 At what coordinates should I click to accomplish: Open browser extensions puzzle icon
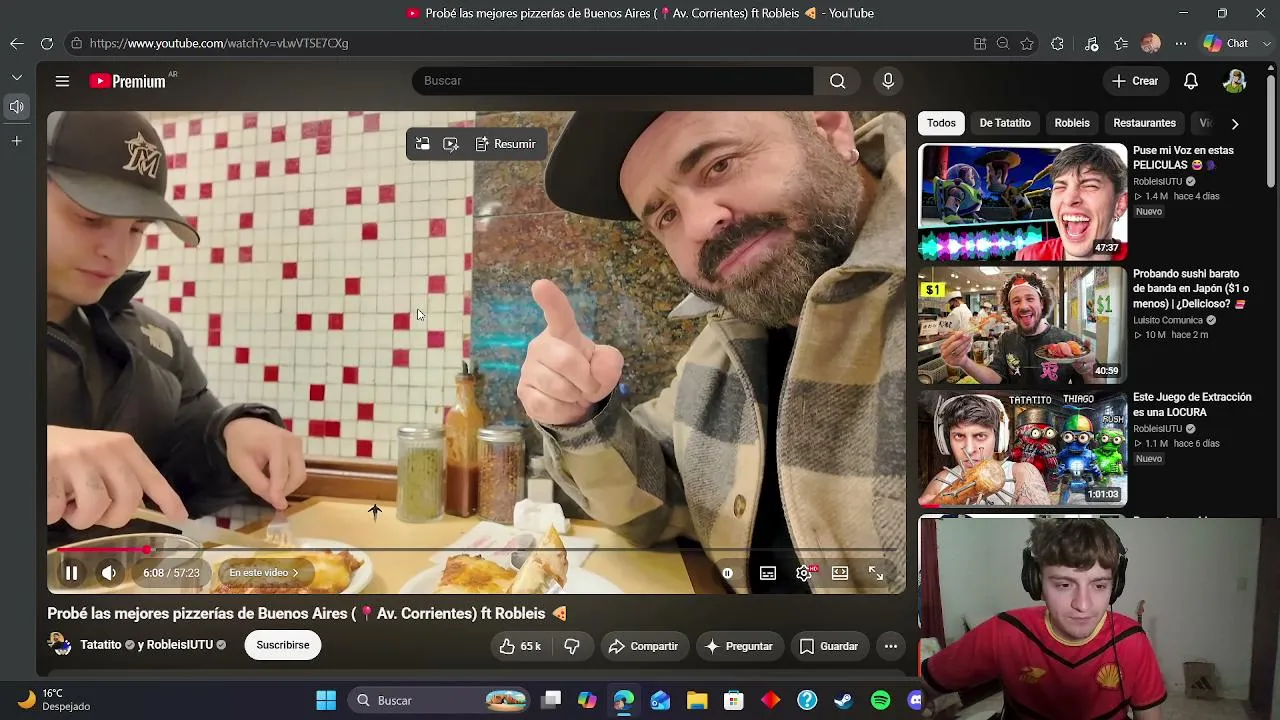click(1057, 44)
